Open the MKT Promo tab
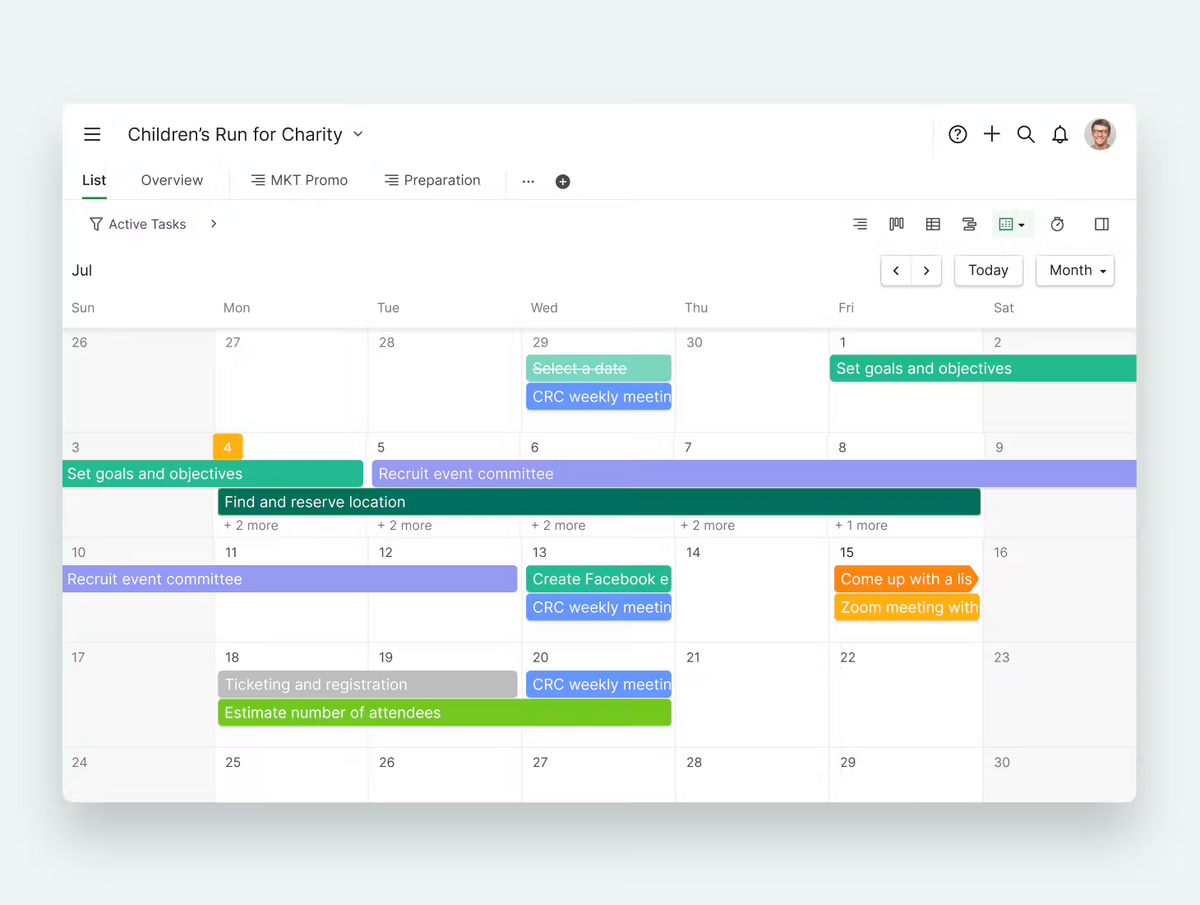This screenshot has width=1200, height=905. coord(299,180)
